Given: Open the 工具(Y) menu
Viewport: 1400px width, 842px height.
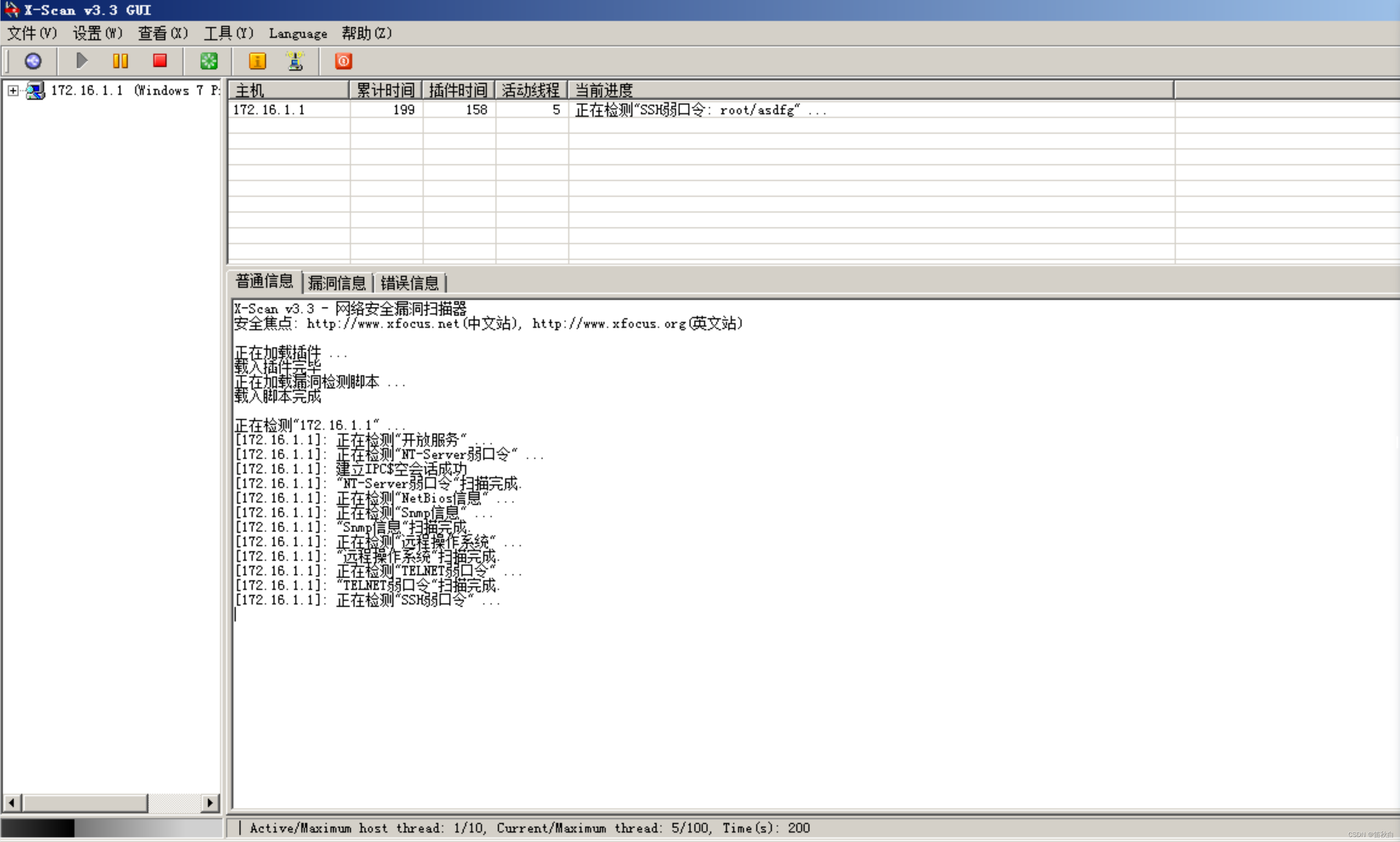Looking at the screenshot, I should click(x=229, y=33).
